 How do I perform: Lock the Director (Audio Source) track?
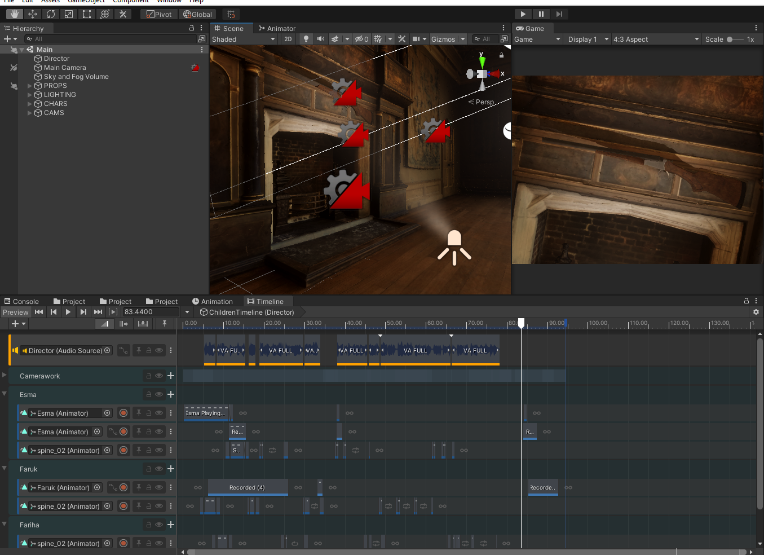click(149, 350)
